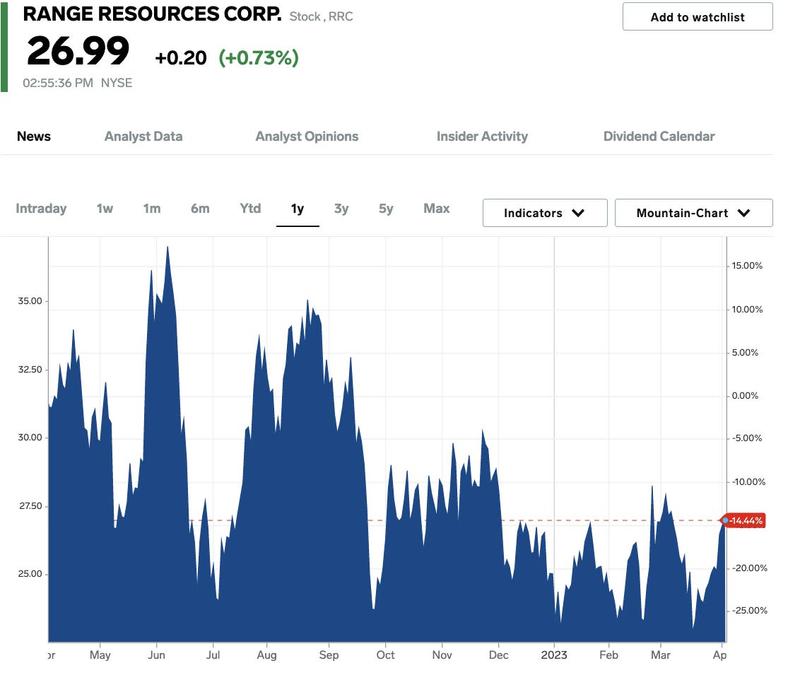
Task: Click the -5.00% percent axis label
Action: 747,438
